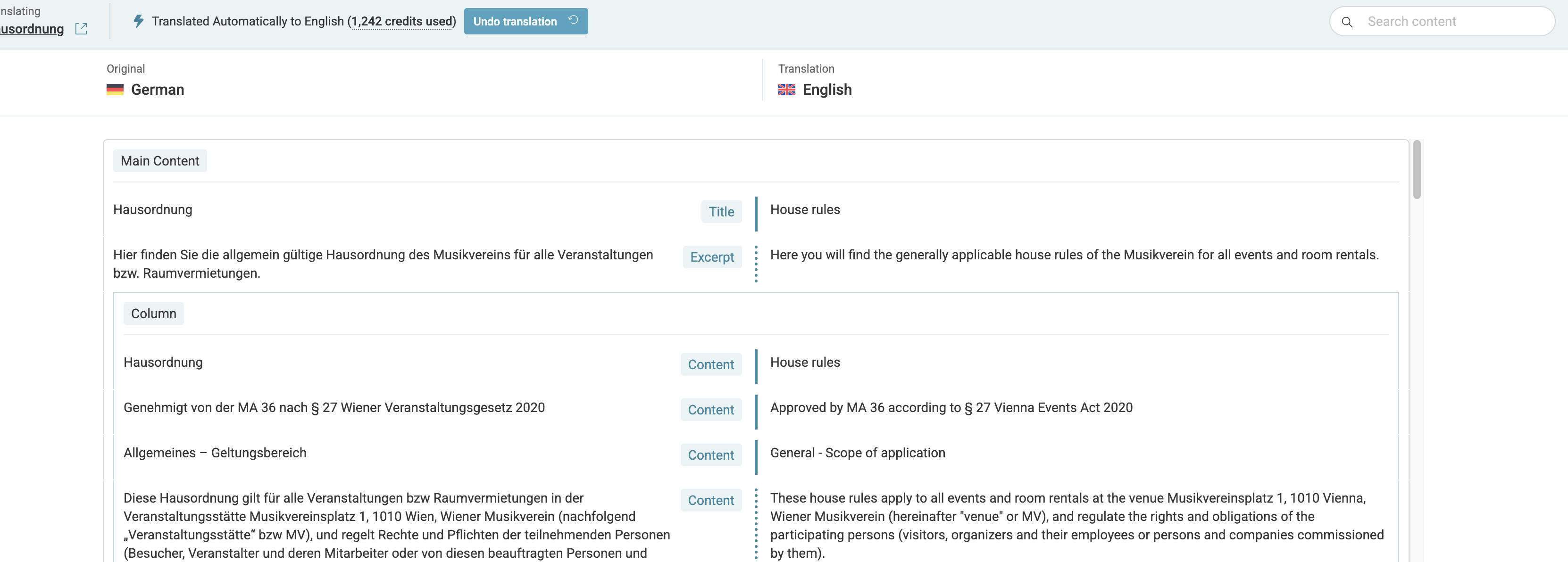Click original text 'Allgemeines – Geltungsbereich'
This screenshot has height=562, width=1568.
215,453
